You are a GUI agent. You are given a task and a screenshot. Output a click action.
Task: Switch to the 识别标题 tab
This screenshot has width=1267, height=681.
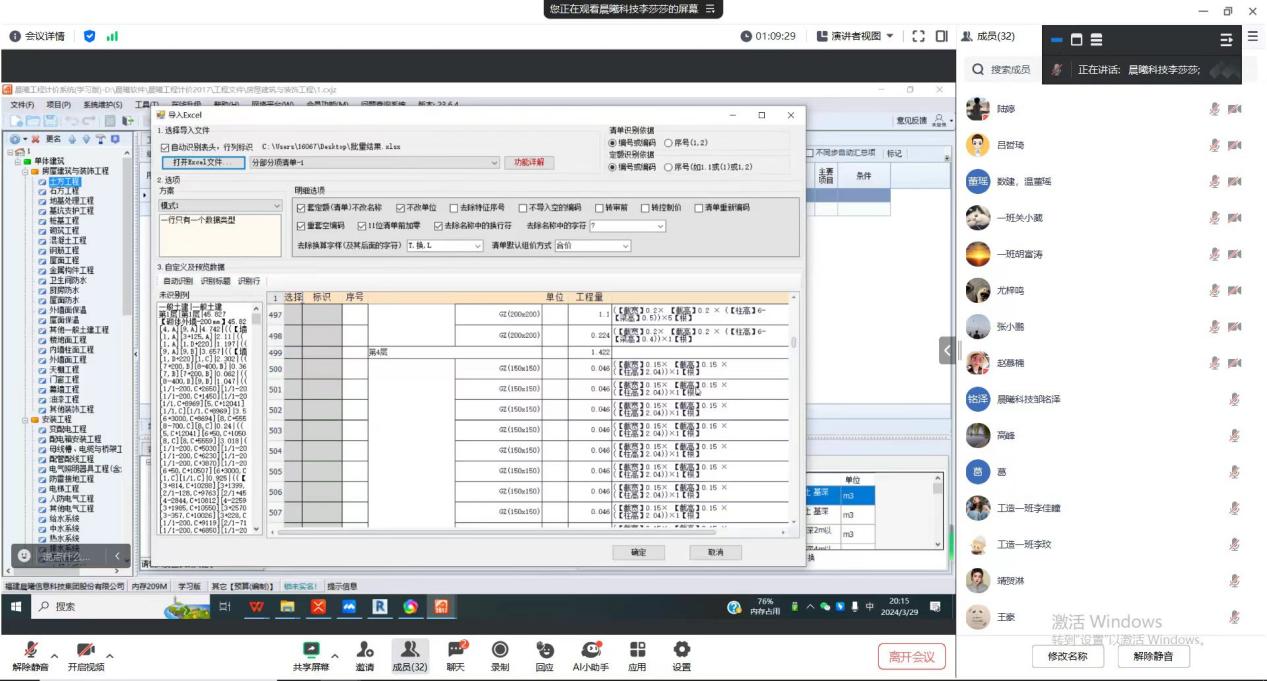(x=214, y=282)
